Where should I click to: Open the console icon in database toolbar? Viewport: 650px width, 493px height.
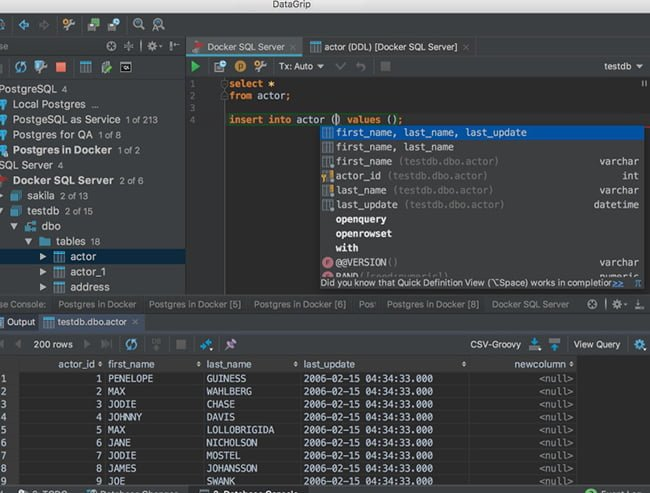(126, 67)
